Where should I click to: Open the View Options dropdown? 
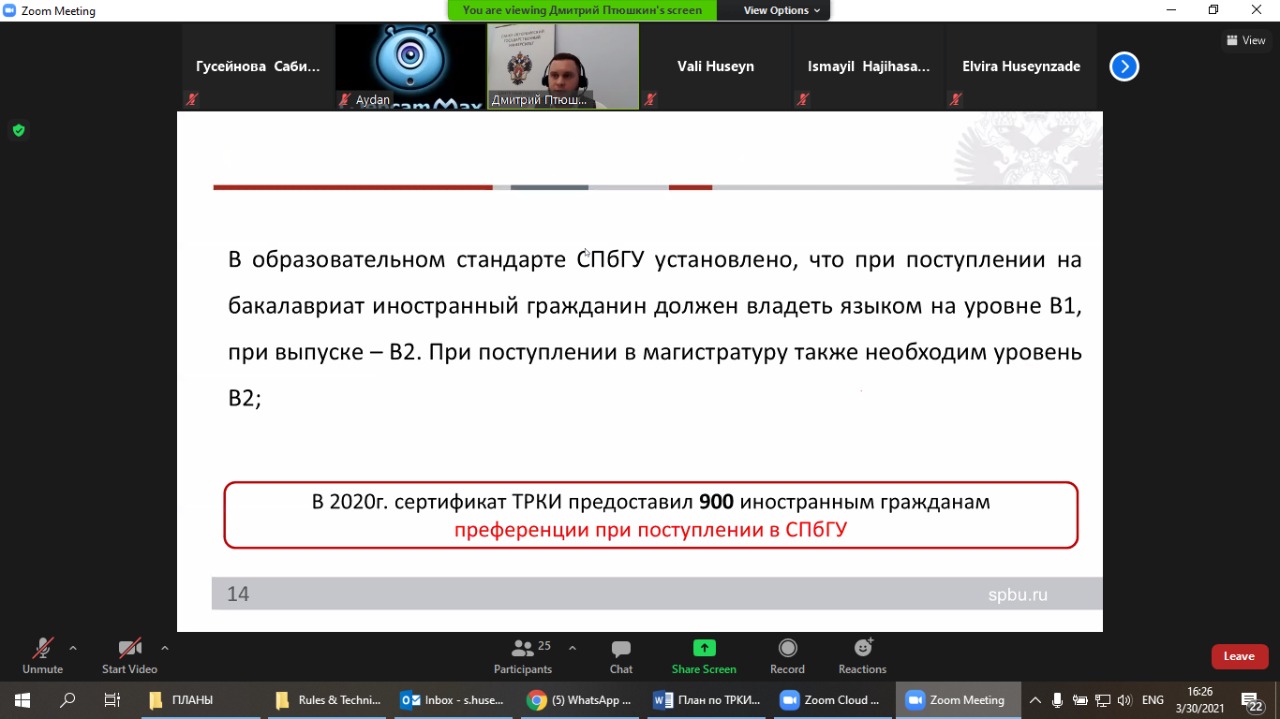(x=782, y=10)
